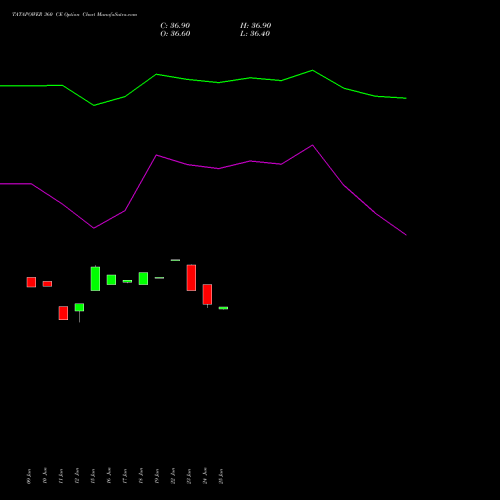
Task: Click the red candlestick above date 09
Action: coord(31,282)
